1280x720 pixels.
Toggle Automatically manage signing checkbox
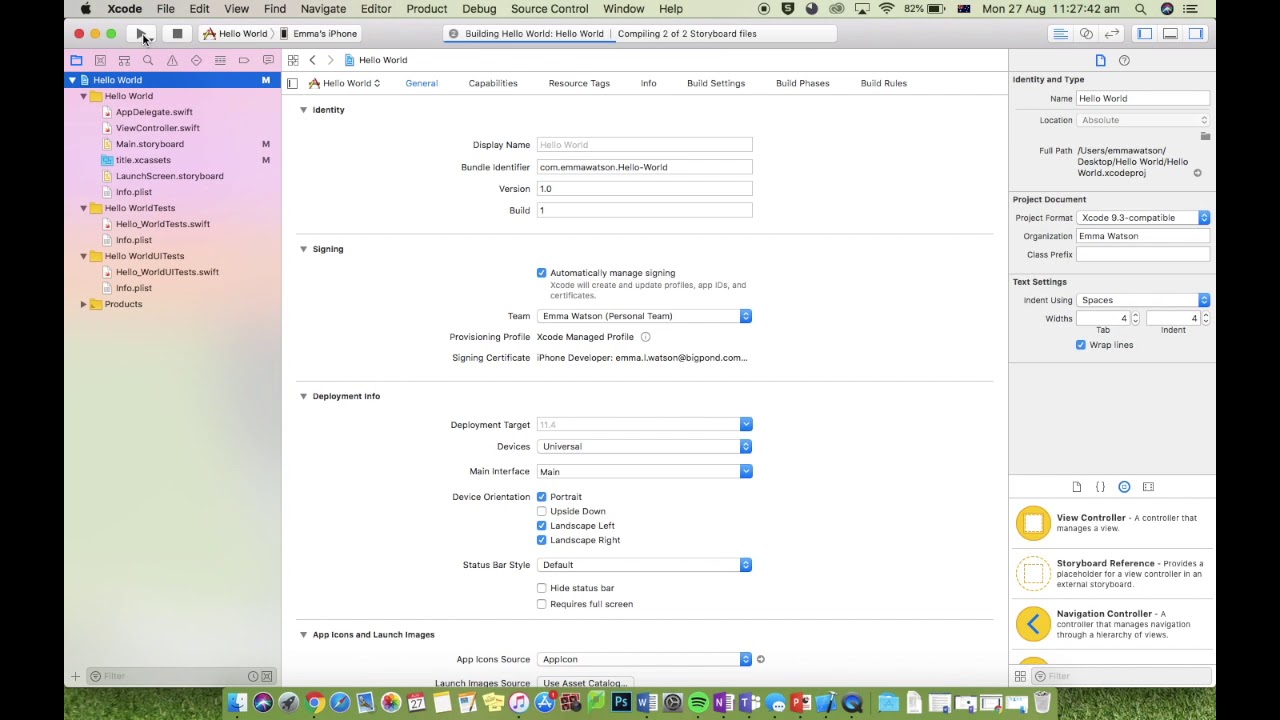point(542,273)
